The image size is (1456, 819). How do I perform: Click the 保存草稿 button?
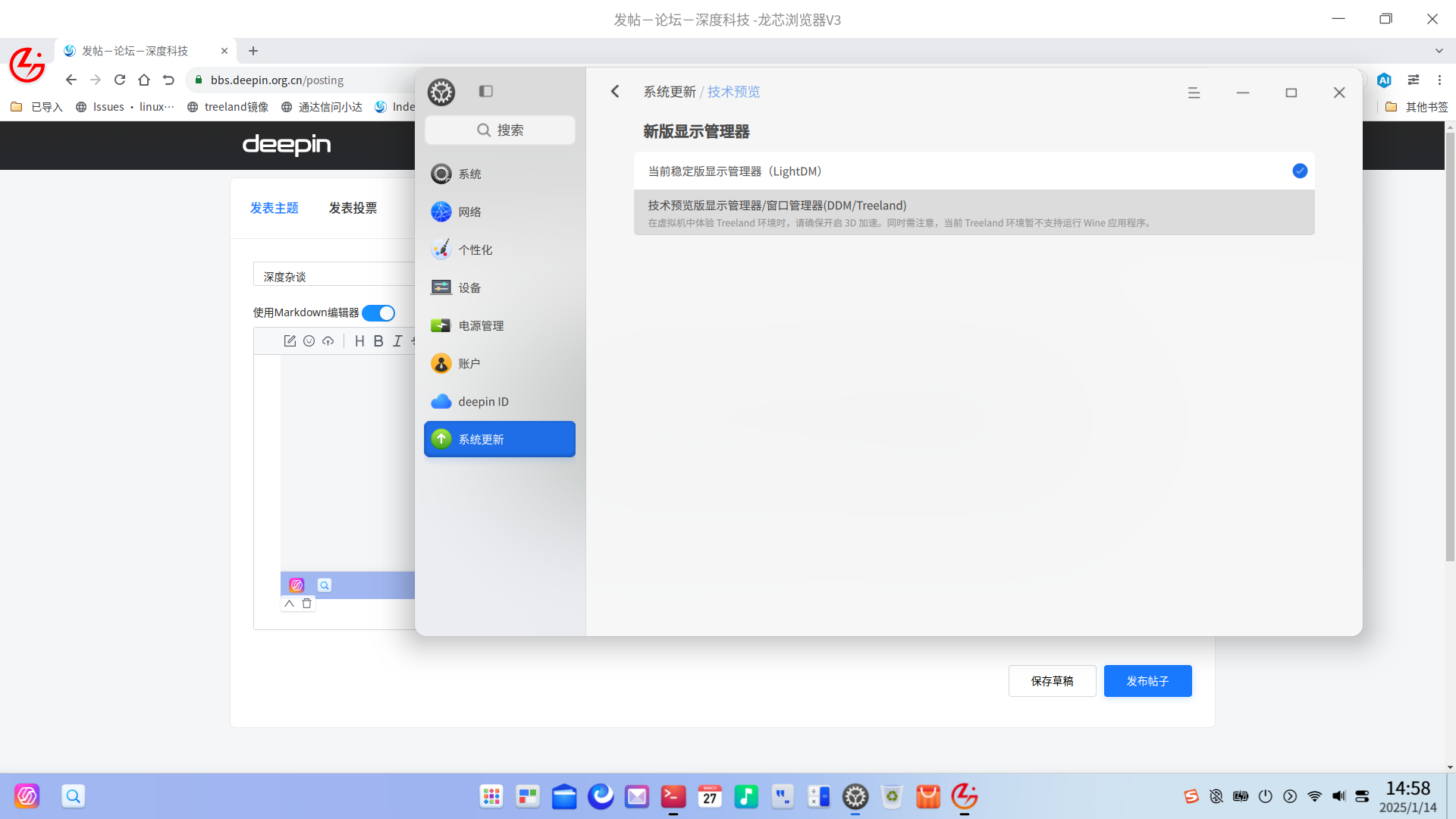(x=1052, y=681)
